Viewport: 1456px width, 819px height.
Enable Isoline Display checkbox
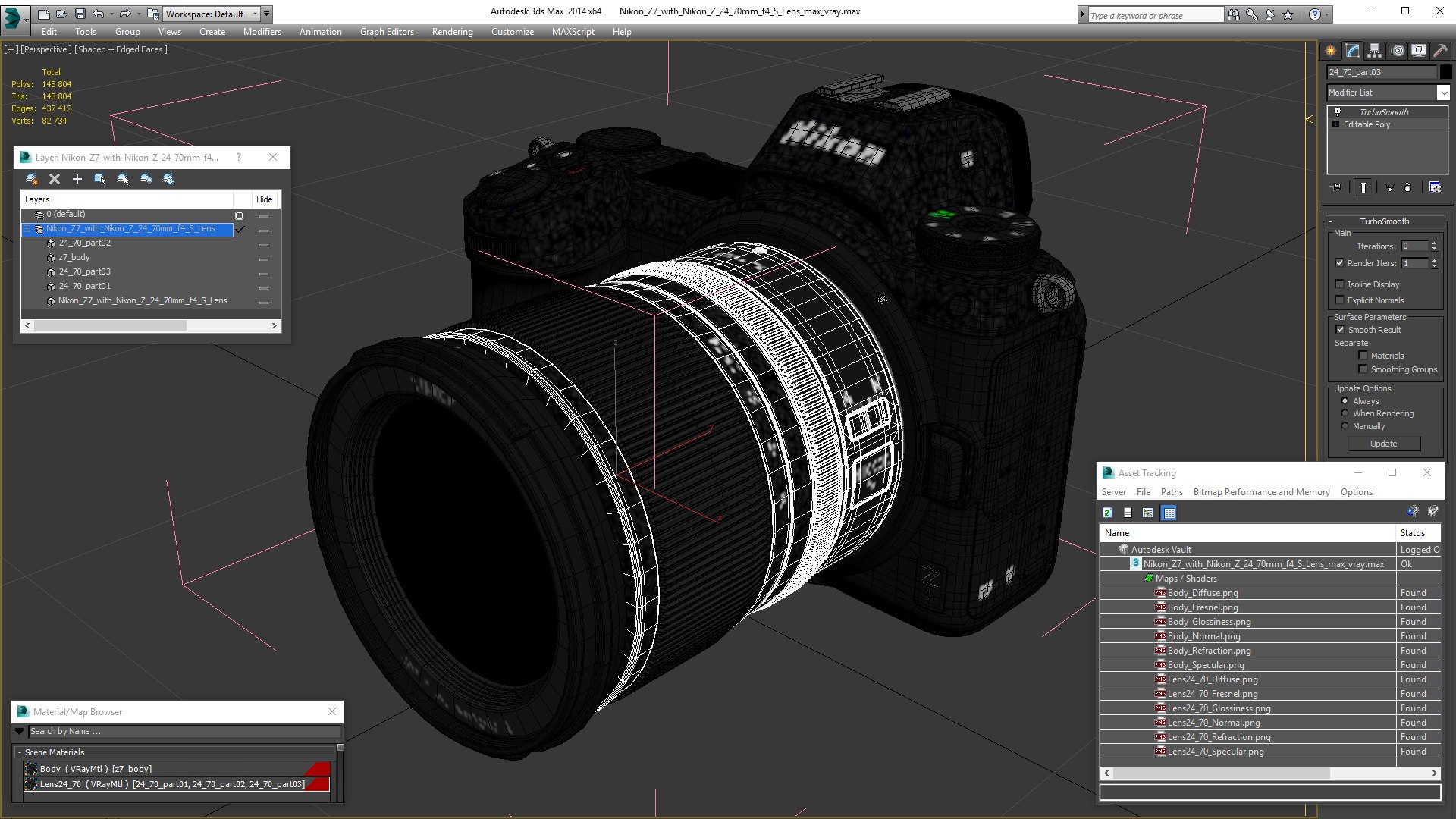coord(1339,284)
